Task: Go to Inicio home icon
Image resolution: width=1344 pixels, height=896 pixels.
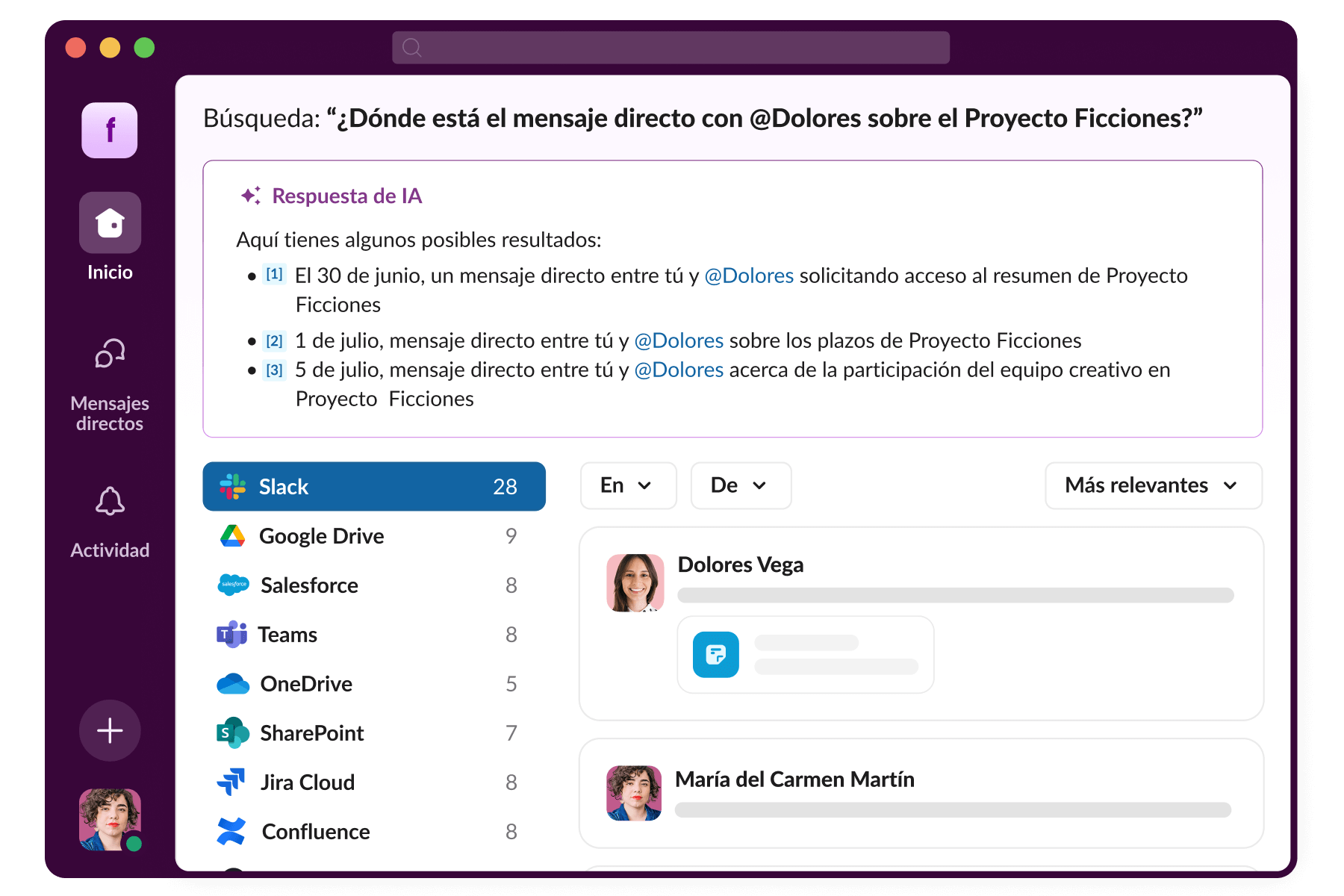Action: click(x=110, y=223)
